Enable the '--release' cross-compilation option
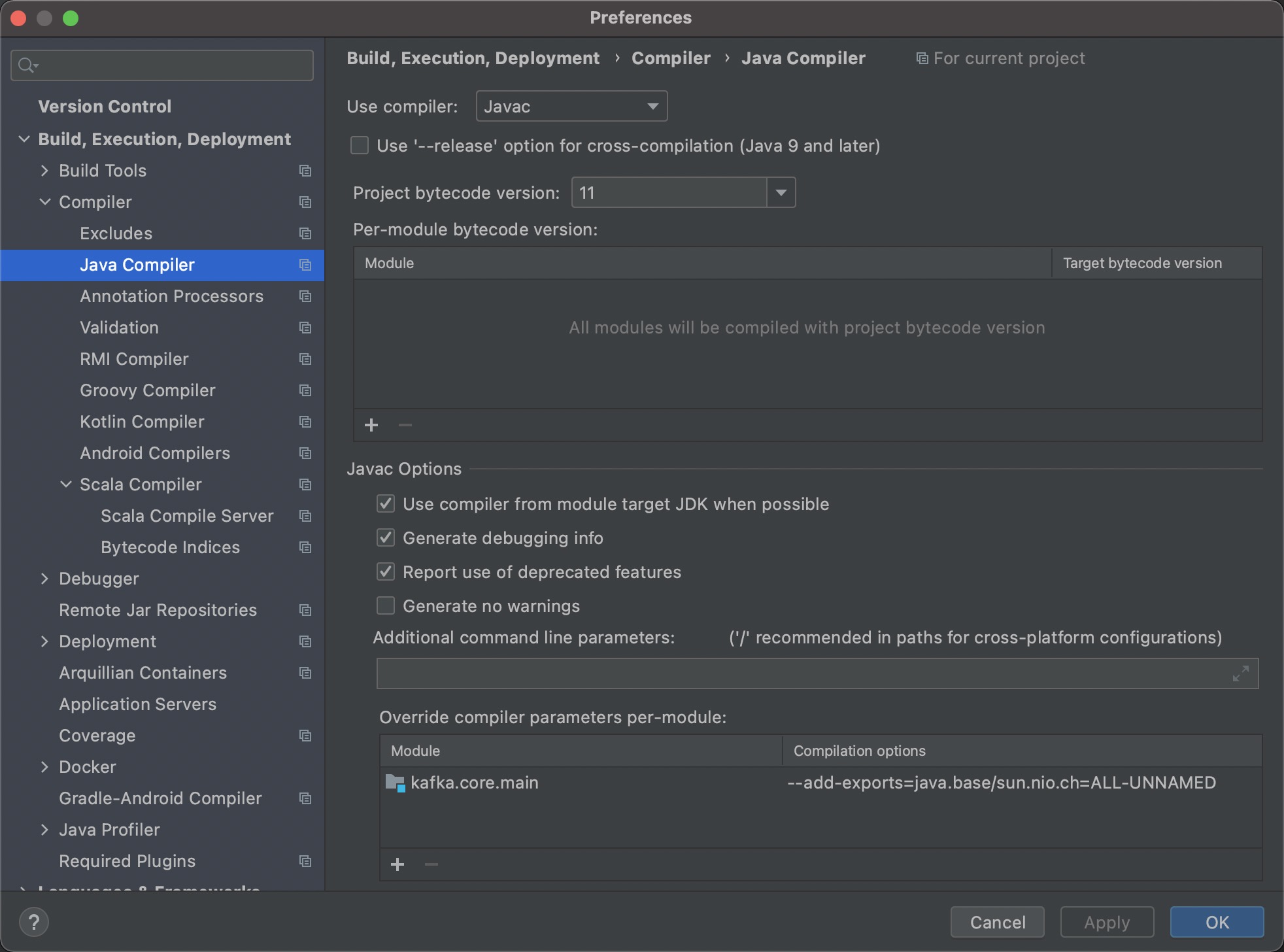The image size is (1284, 952). (x=360, y=145)
